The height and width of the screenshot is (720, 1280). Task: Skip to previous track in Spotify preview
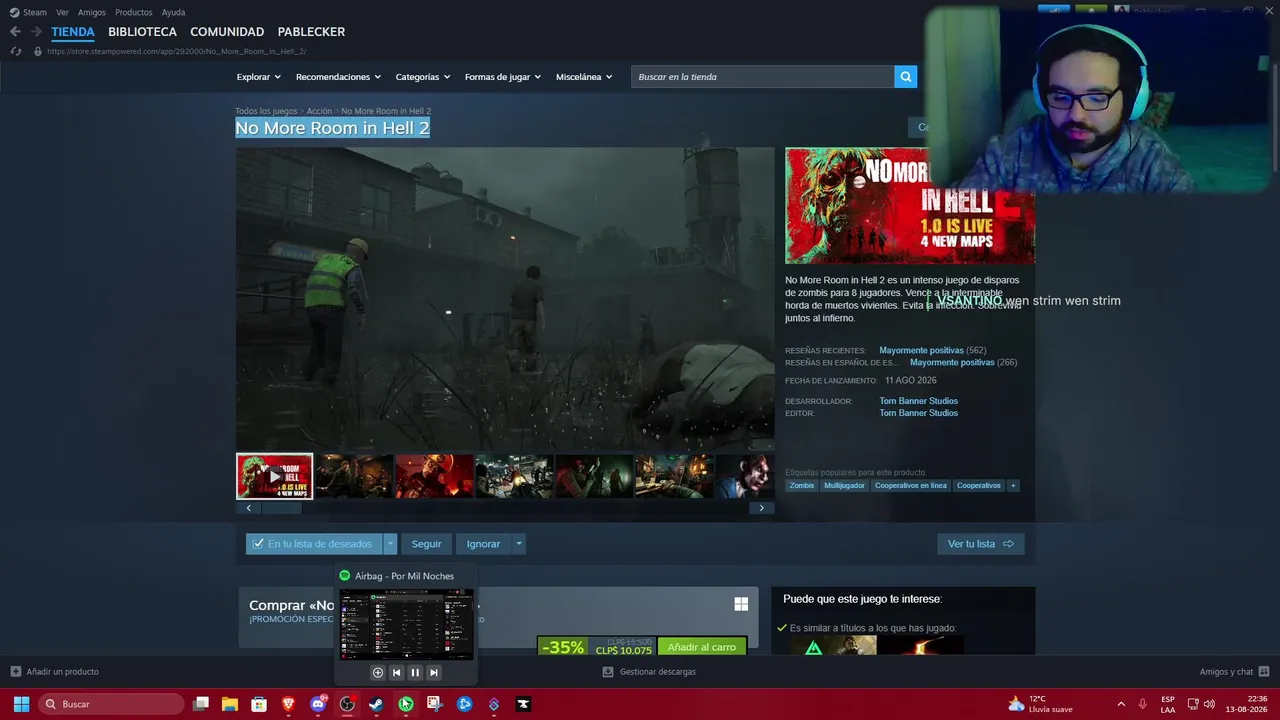click(x=396, y=673)
